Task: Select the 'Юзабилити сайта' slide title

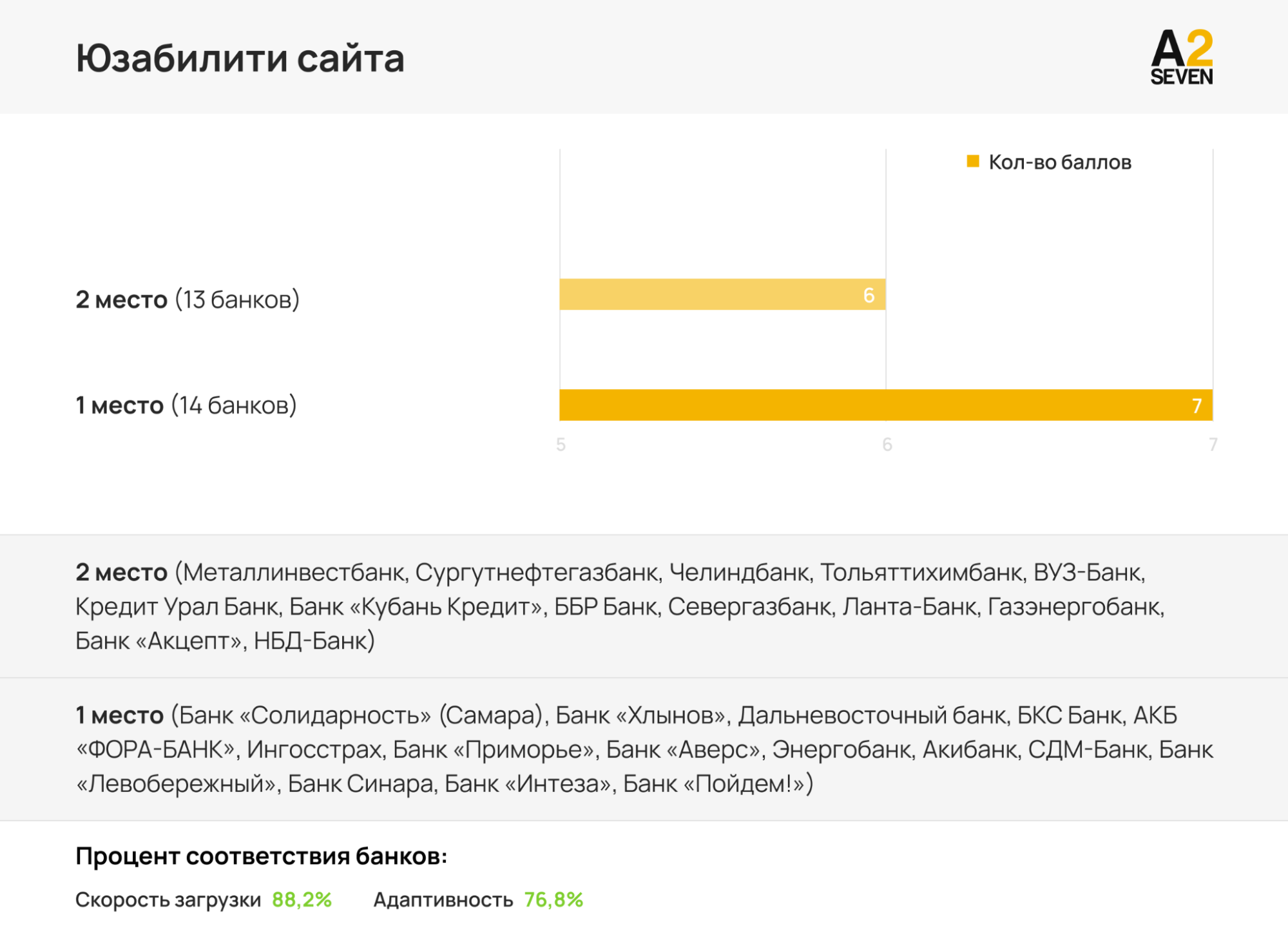Action: [240, 59]
